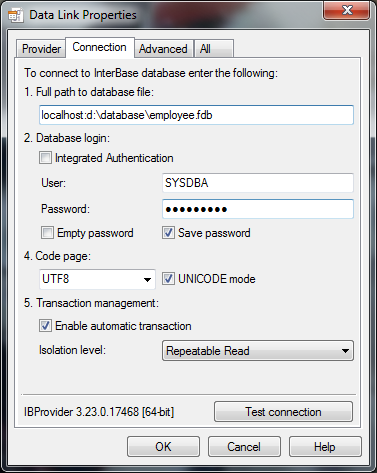This screenshot has height=473, width=377.
Task: Click the Test connection button
Action: coord(283,412)
